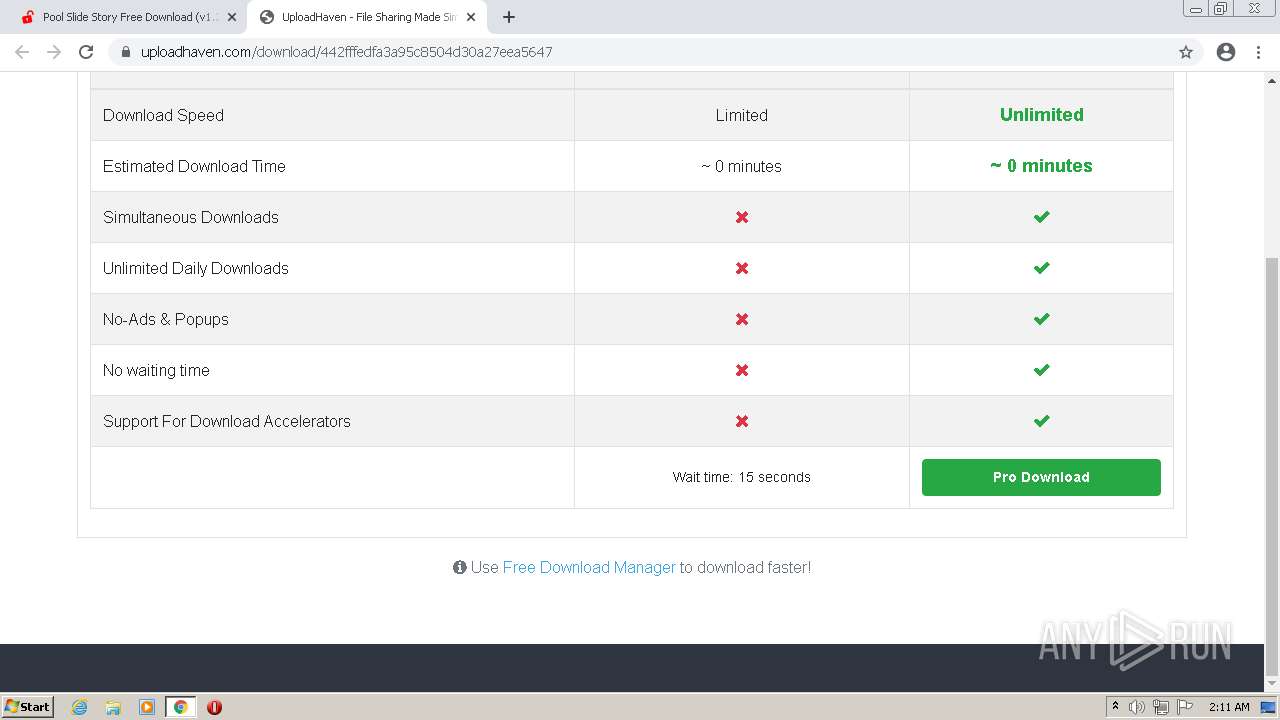The width and height of the screenshot is (1280, 720).
Task: Select the Estimated Download Time label
Action: pyautogui.click(x=194, y=166)
